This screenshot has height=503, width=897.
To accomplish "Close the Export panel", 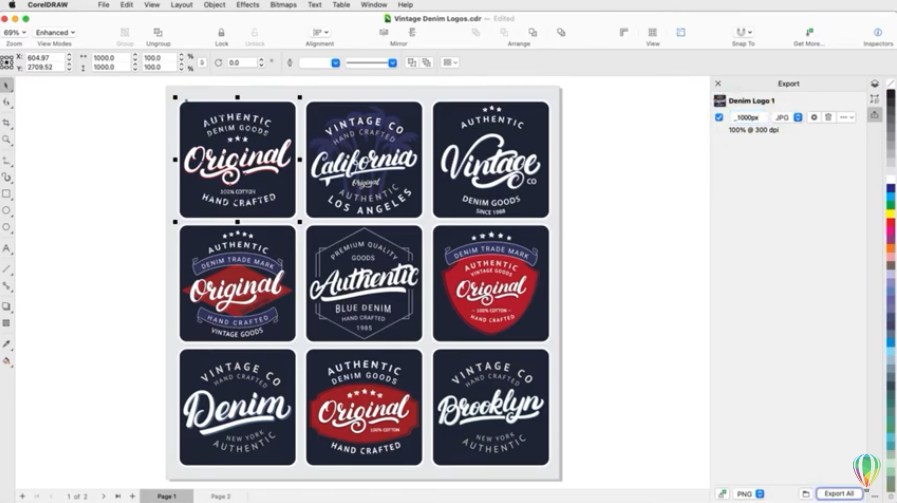I will 718,84.
